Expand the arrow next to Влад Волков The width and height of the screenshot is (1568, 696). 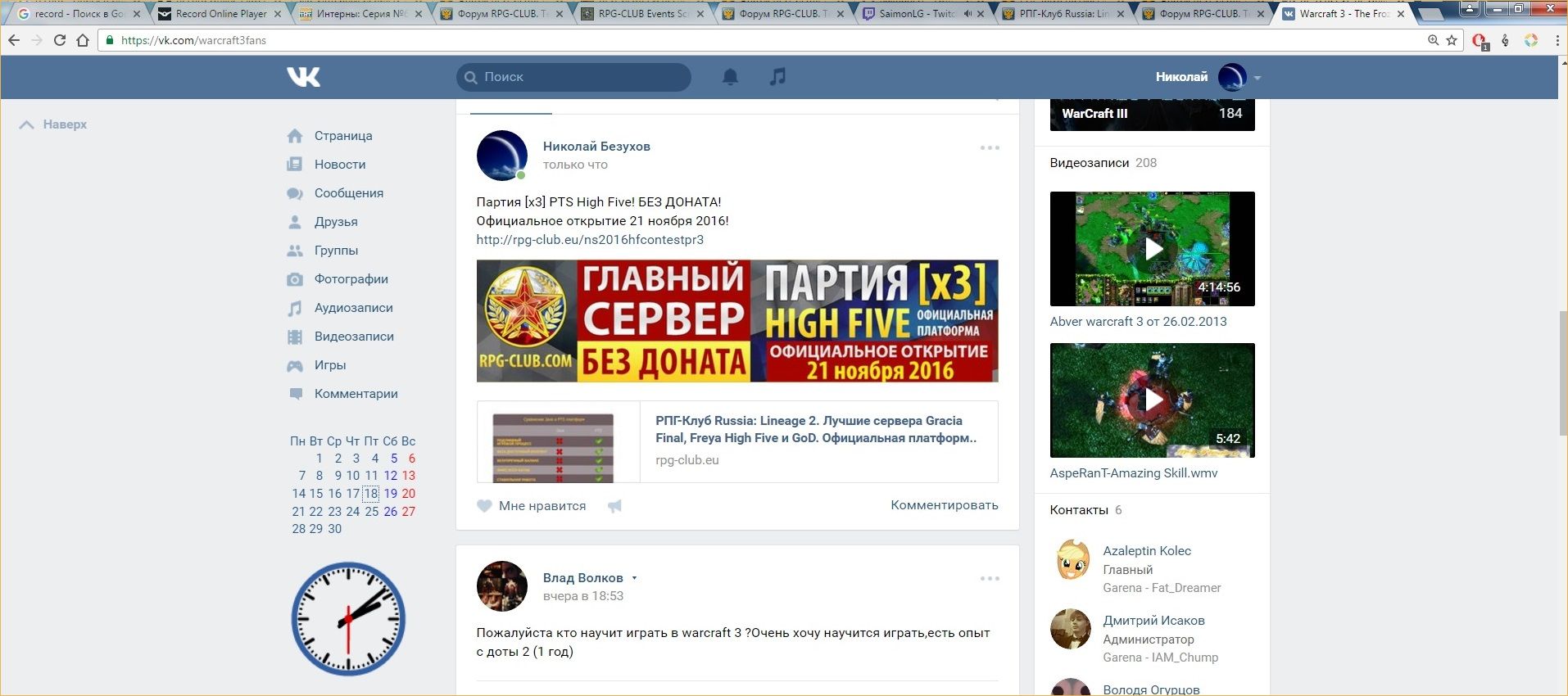tap(634, 578)
